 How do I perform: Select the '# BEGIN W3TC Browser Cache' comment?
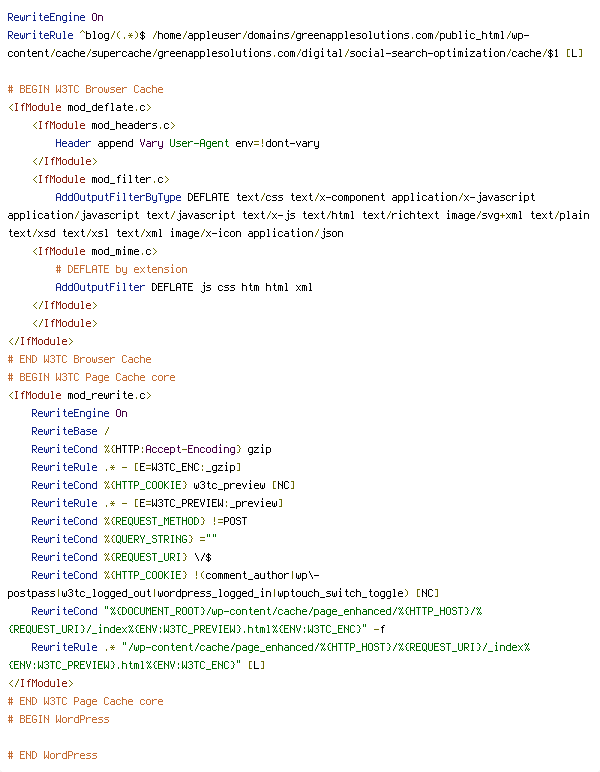click(x=85, y=89)
